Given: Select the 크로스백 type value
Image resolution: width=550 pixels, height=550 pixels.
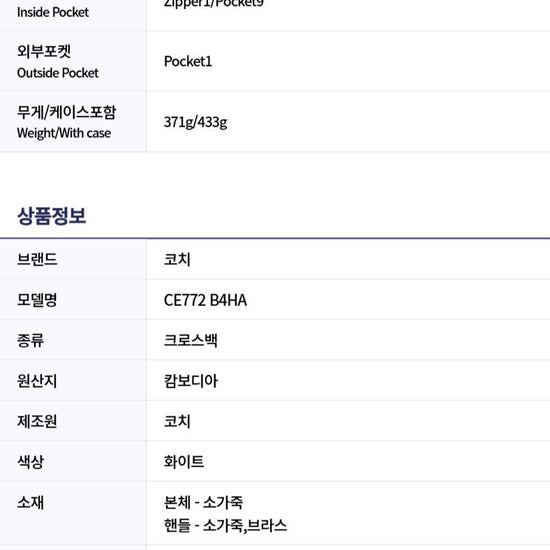Looking at the screenshot, I should coord(191,340).
